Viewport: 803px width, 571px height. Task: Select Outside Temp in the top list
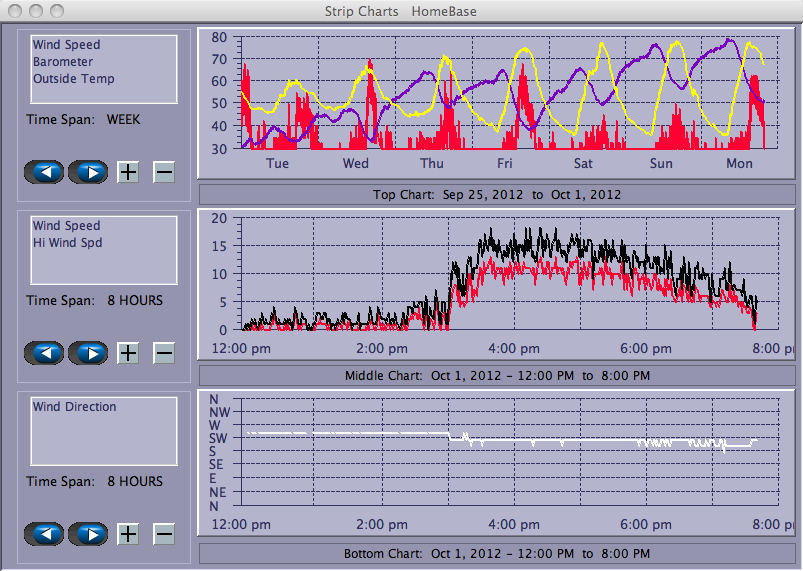(73, 79)
